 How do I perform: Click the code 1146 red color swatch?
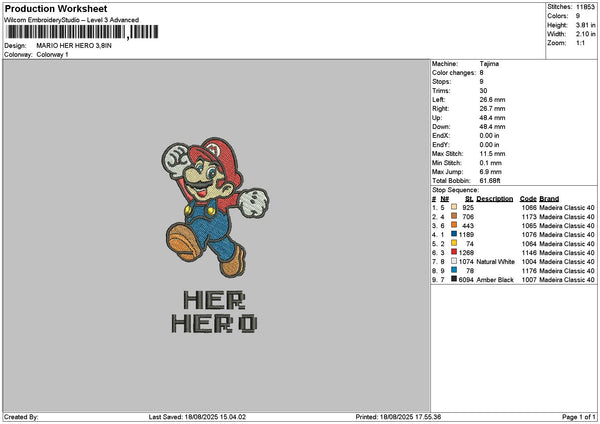(454, 252)
